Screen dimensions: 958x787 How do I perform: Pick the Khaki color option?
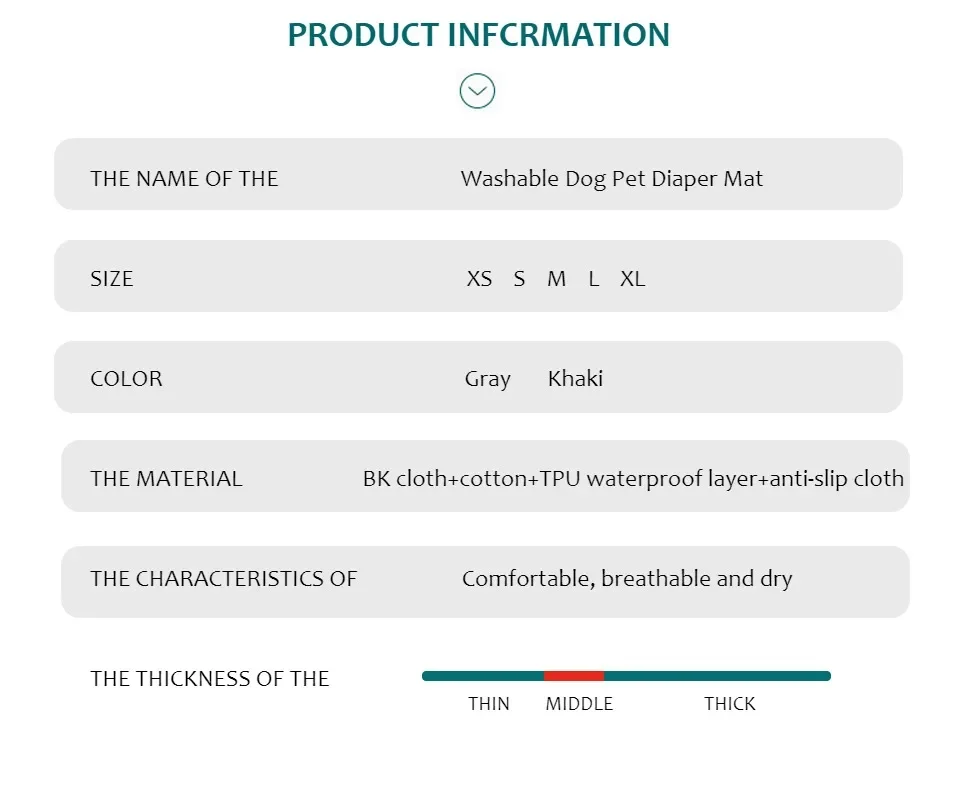pos(576,378)
